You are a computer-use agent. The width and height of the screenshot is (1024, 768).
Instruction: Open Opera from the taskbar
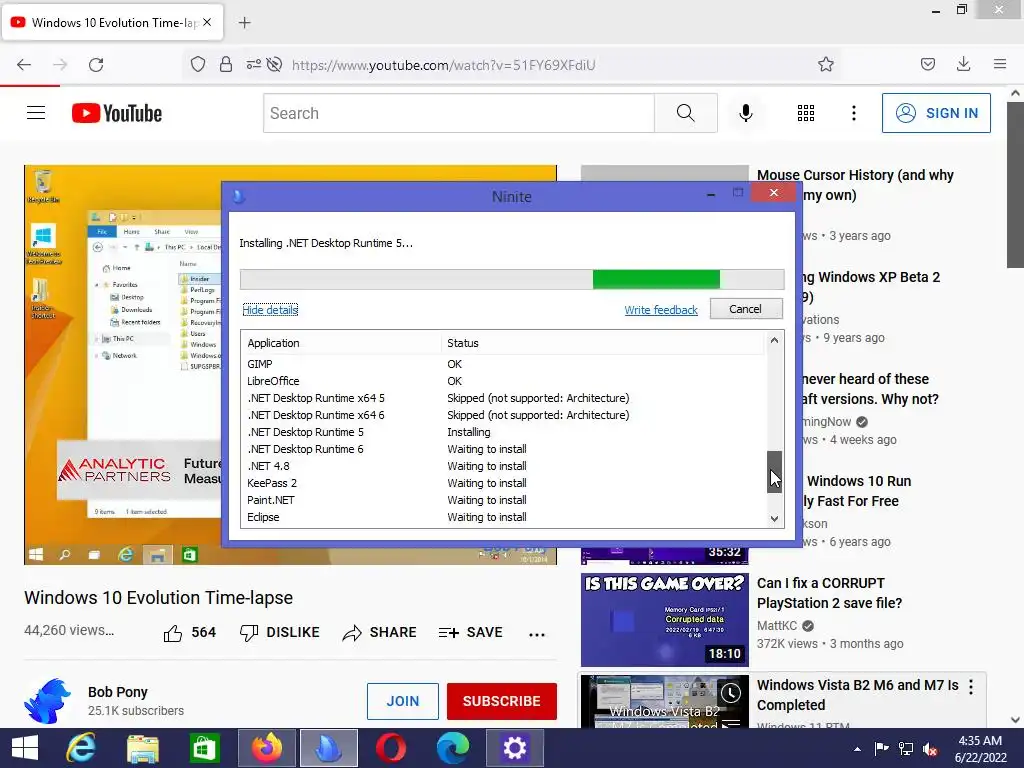(x=391, y=748)
